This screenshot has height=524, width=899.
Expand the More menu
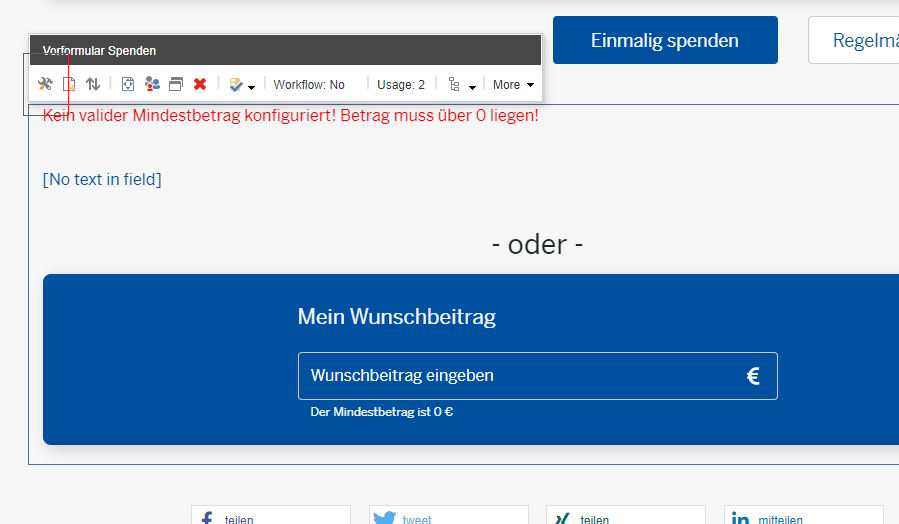(513, 85)
